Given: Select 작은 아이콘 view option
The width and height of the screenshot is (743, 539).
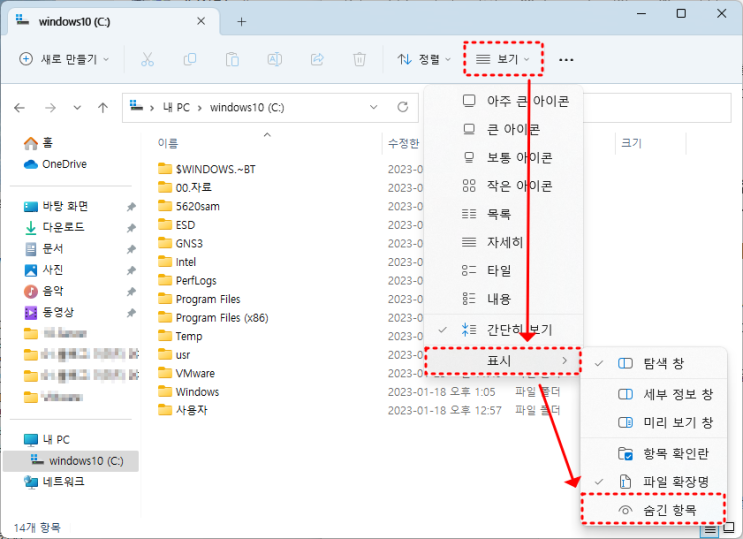Looking at the screenshot, I should coord(503,186).
